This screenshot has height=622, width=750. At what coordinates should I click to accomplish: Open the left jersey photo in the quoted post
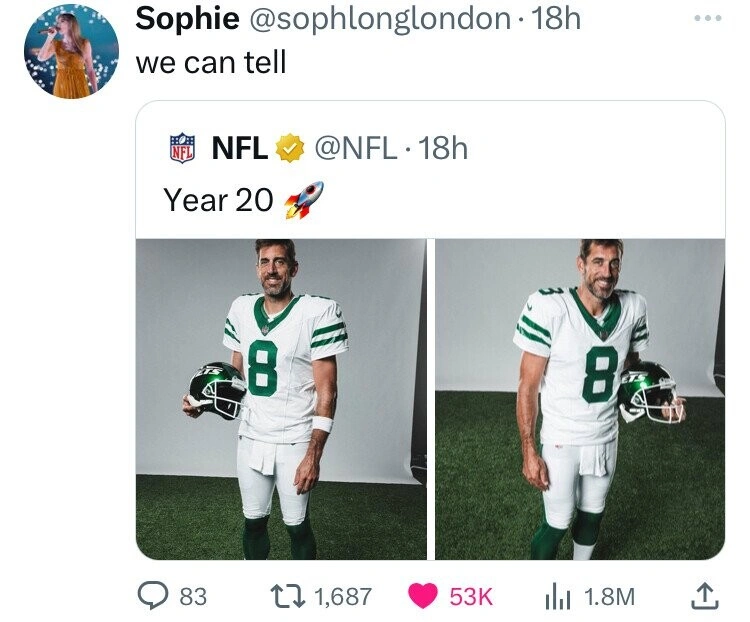coord(281,398)
